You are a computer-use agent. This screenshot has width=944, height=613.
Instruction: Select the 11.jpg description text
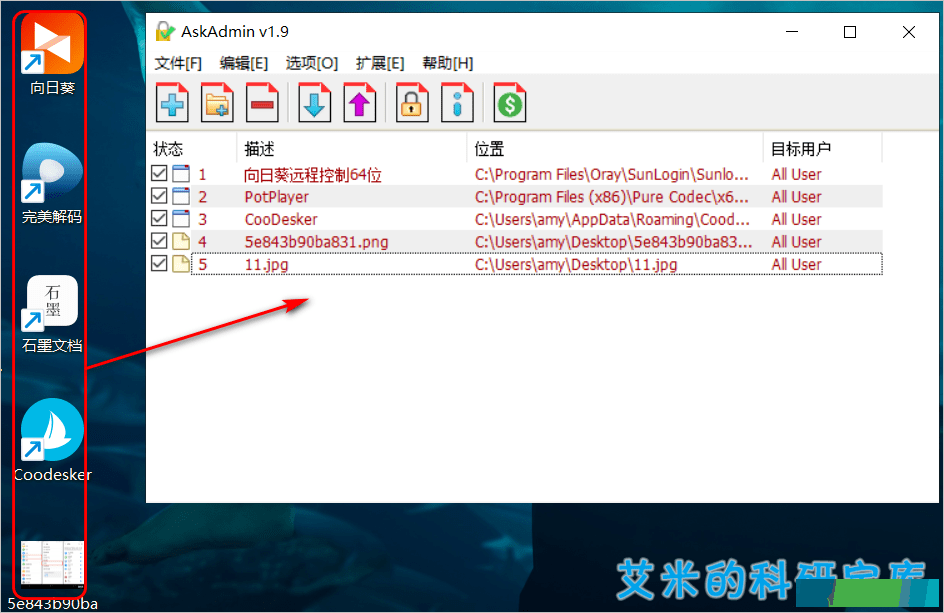coord(266,264)
